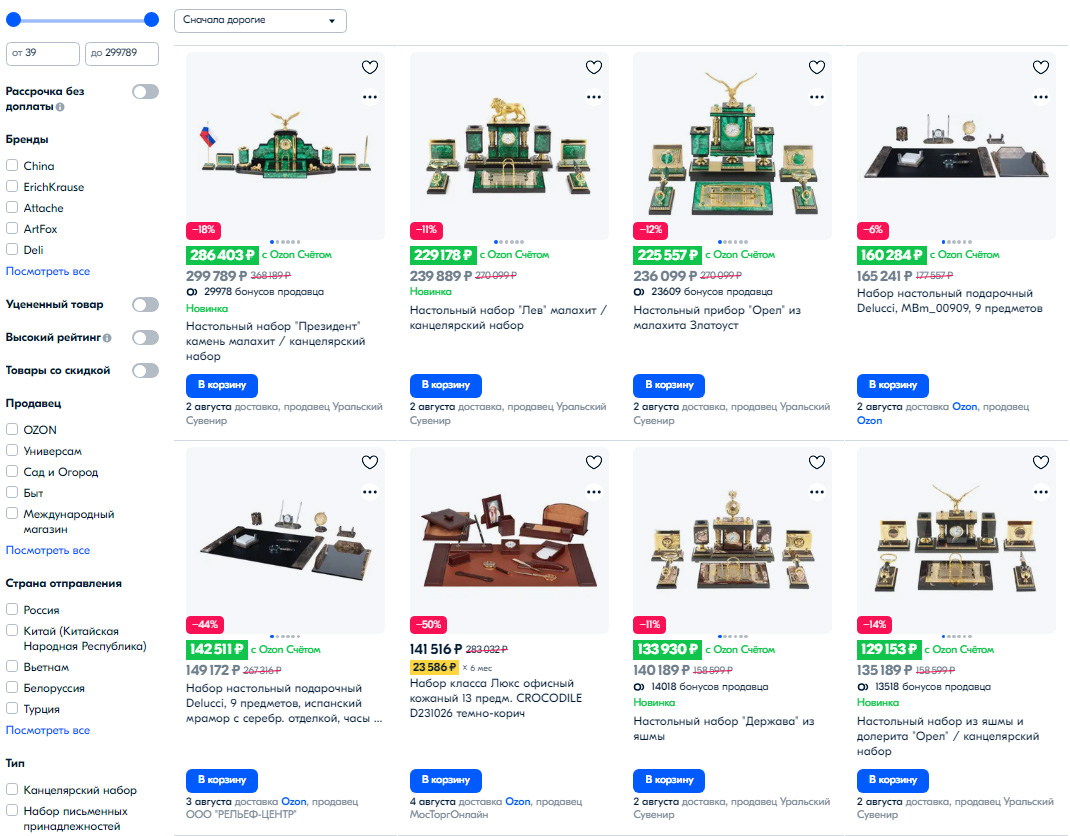Click info icon beside 'Высокий рейтинг'
The width and height of the screenshot is (1070, 836).
click(x=107, y=338)
